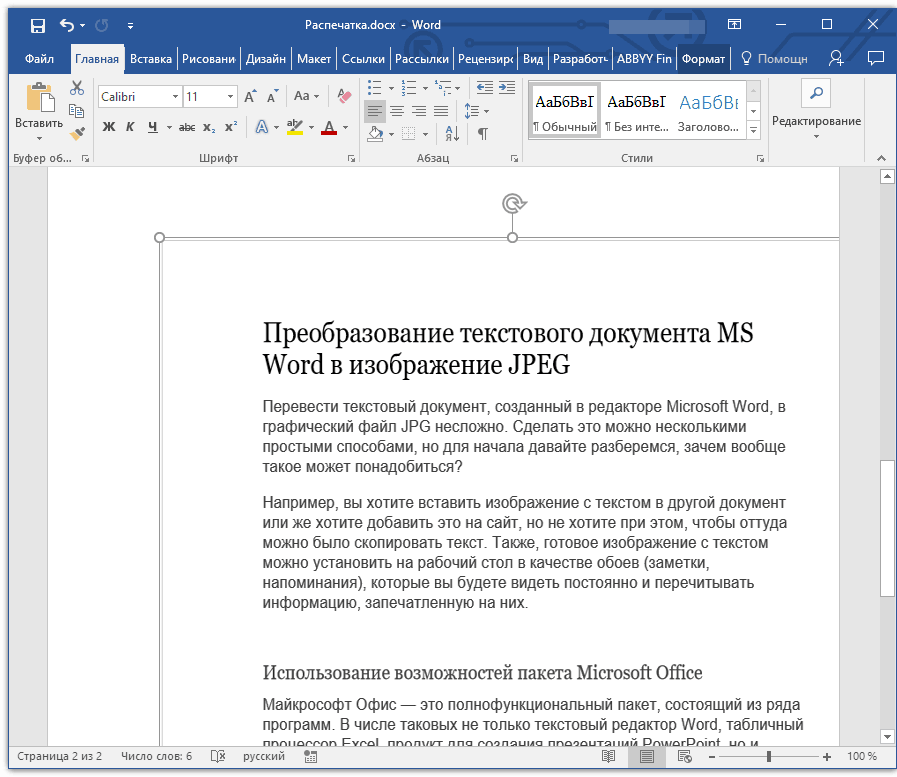Image resolution: width=897 pixels, height=777 pixels.
Task: Expand the highlight color arrow
Action: pyautogui.click(x=311, y=128)
